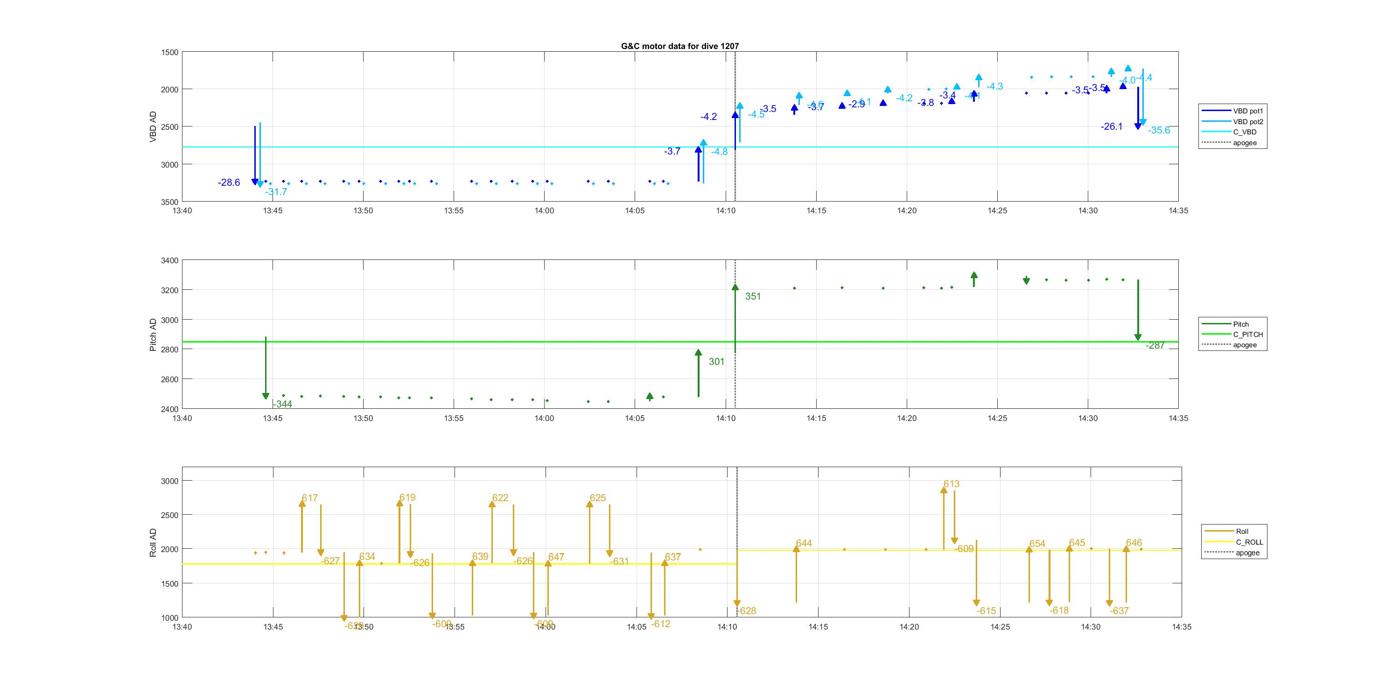Click the '301' pitch data label
Image resolution: width=1400 pixels, height=693 pixels.
(716, 362)
